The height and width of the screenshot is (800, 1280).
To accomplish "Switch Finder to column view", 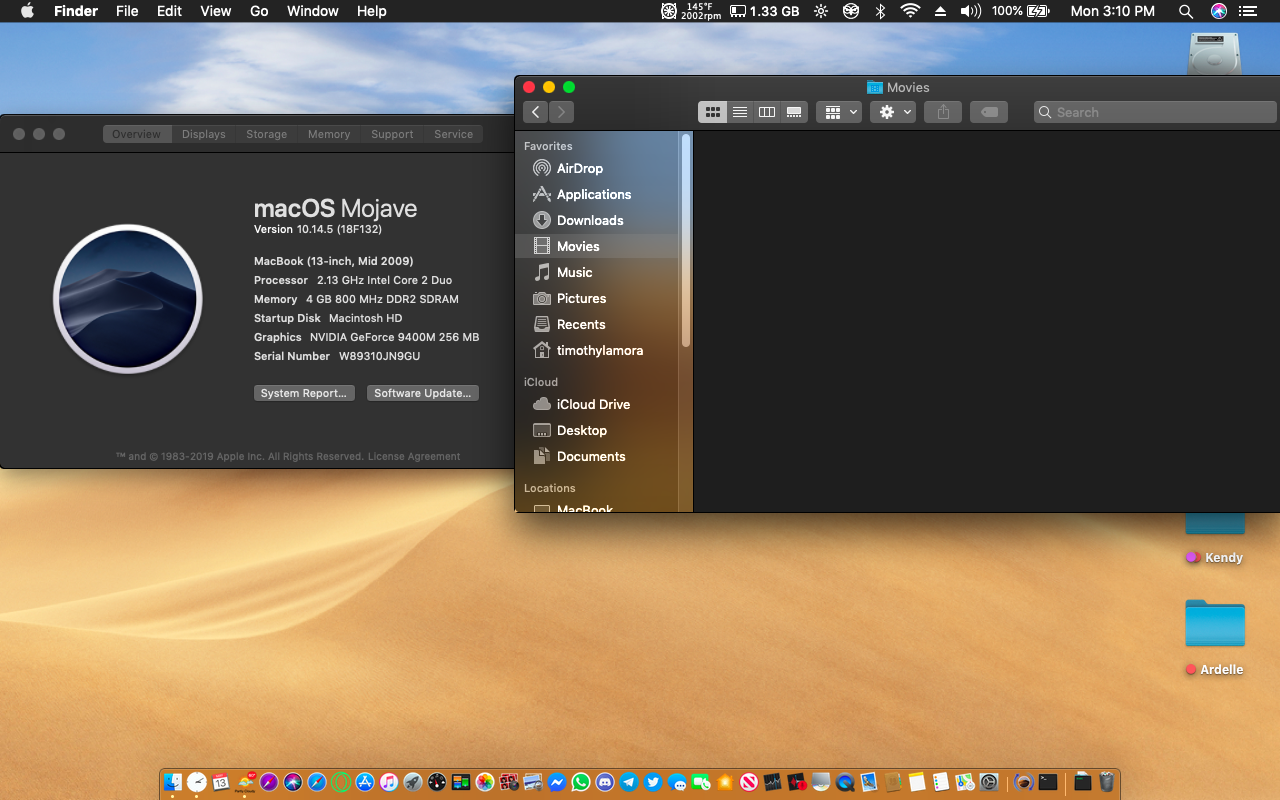I will [x=767, y=112].
